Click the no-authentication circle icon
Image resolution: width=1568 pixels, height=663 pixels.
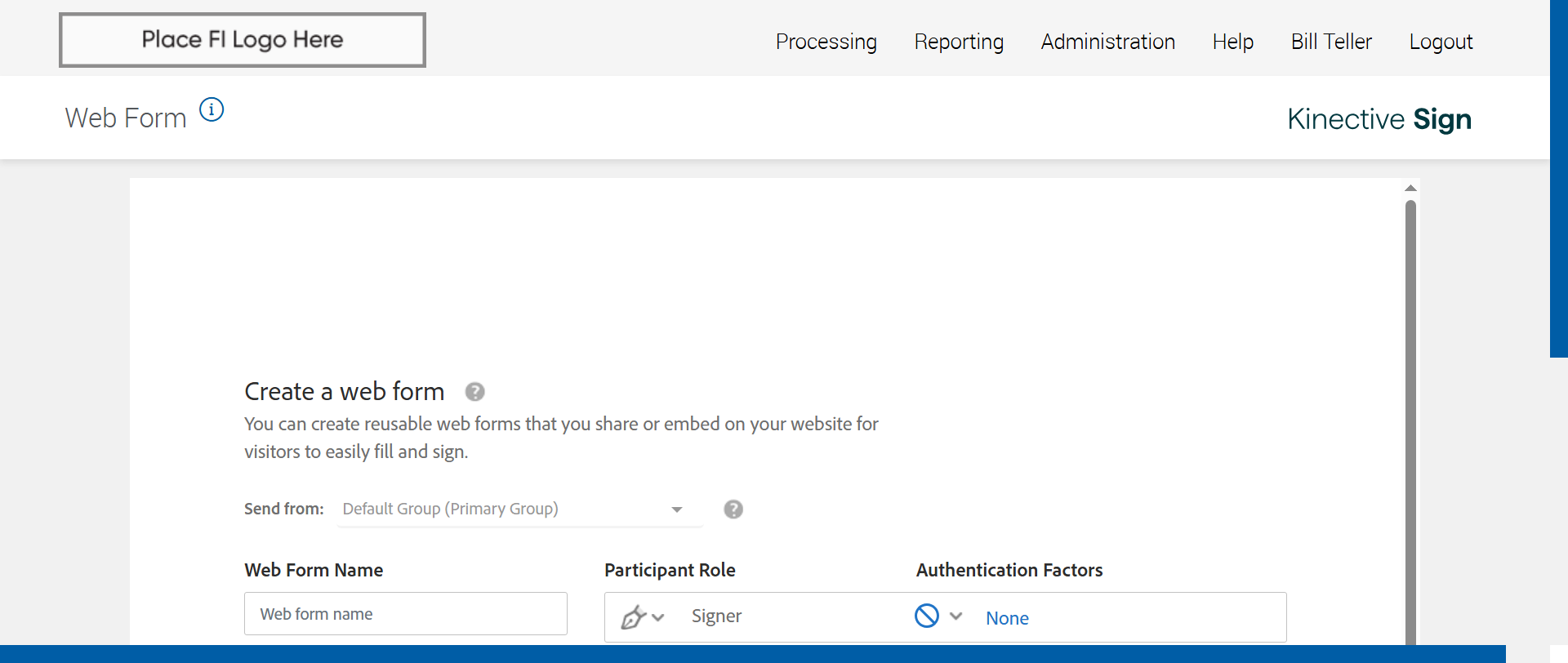click(x=926, y=616)
